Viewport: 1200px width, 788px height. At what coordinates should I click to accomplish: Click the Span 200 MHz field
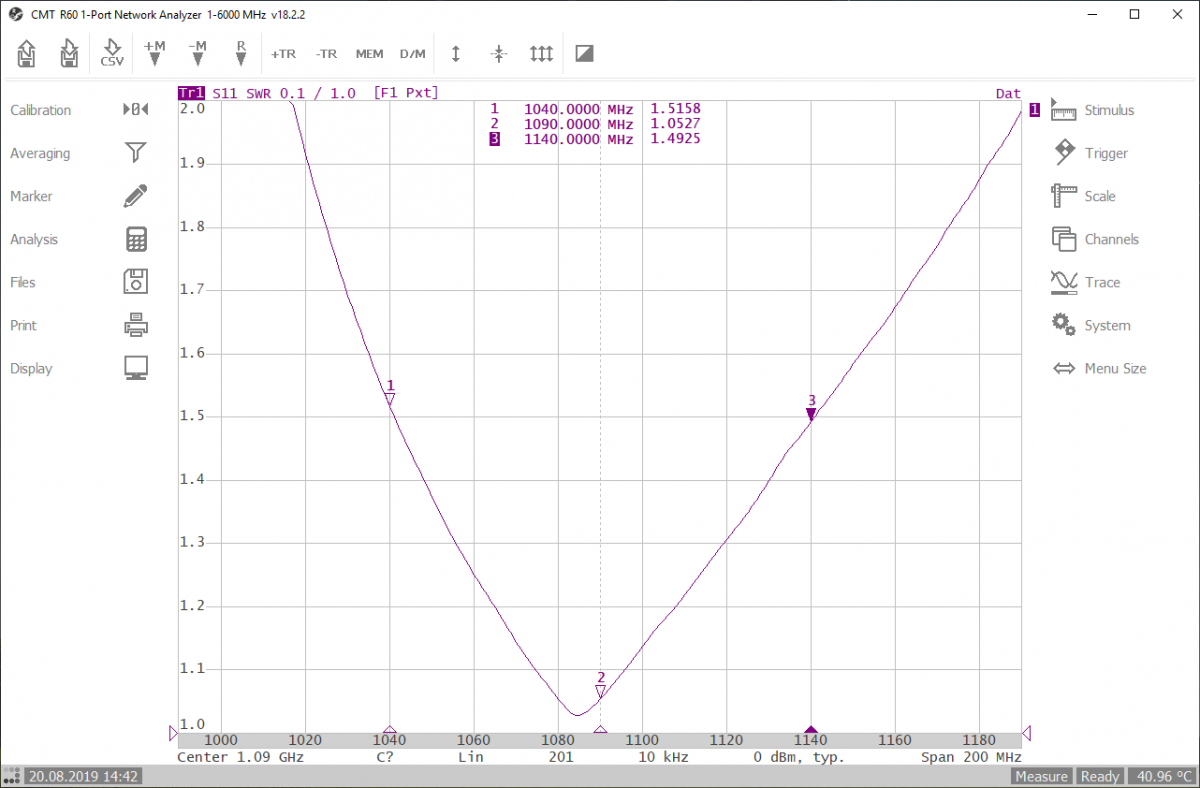pos(971,757)
